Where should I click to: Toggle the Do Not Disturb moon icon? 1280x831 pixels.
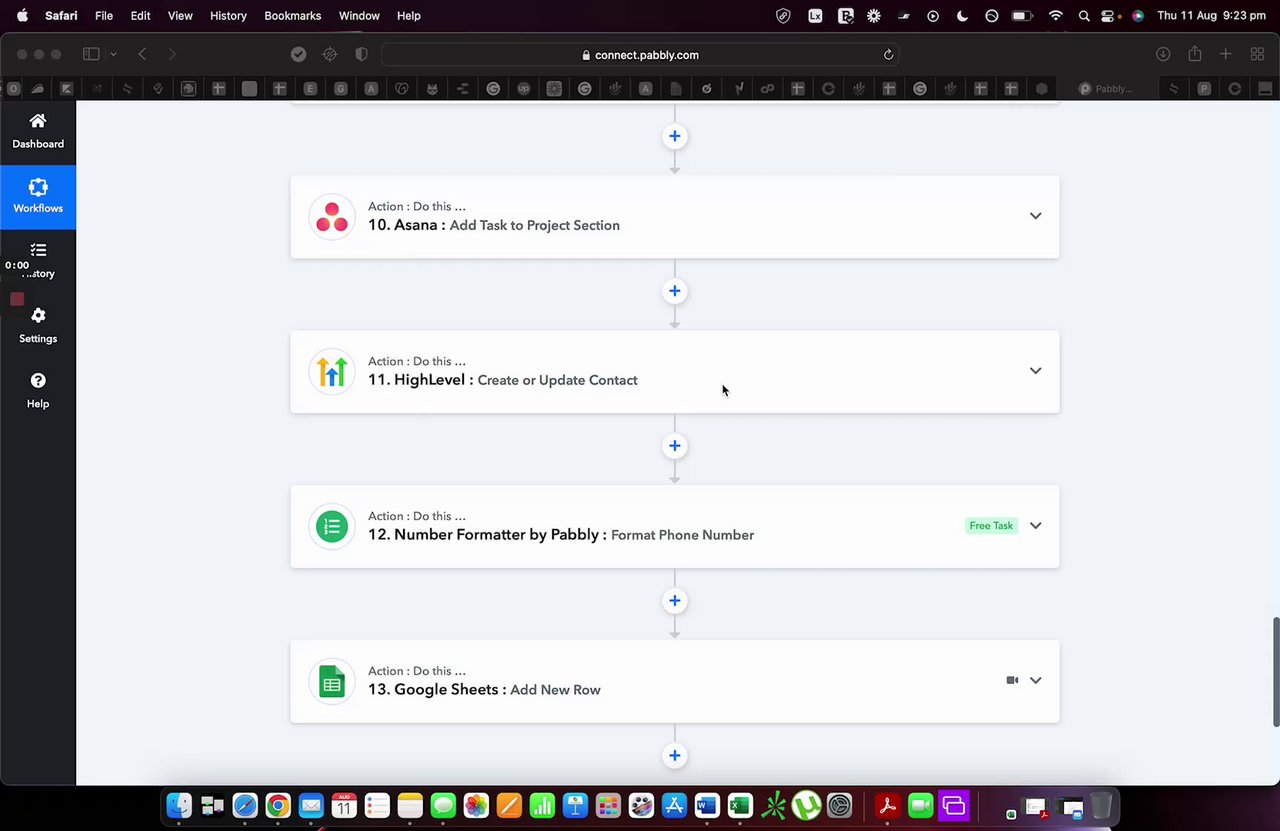tap(962, 16)
